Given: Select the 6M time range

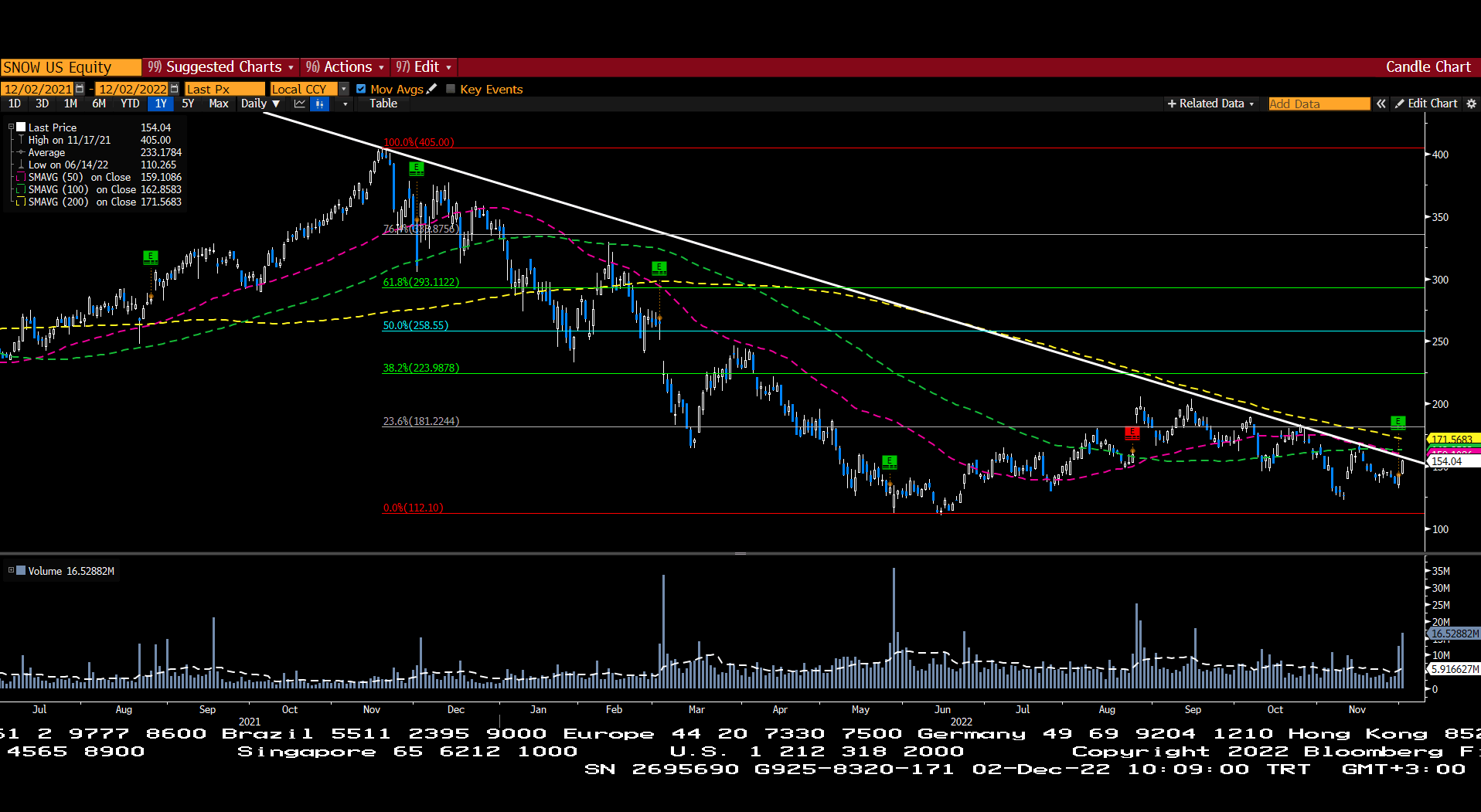Looking at the screenshot, I should point(99,104).
